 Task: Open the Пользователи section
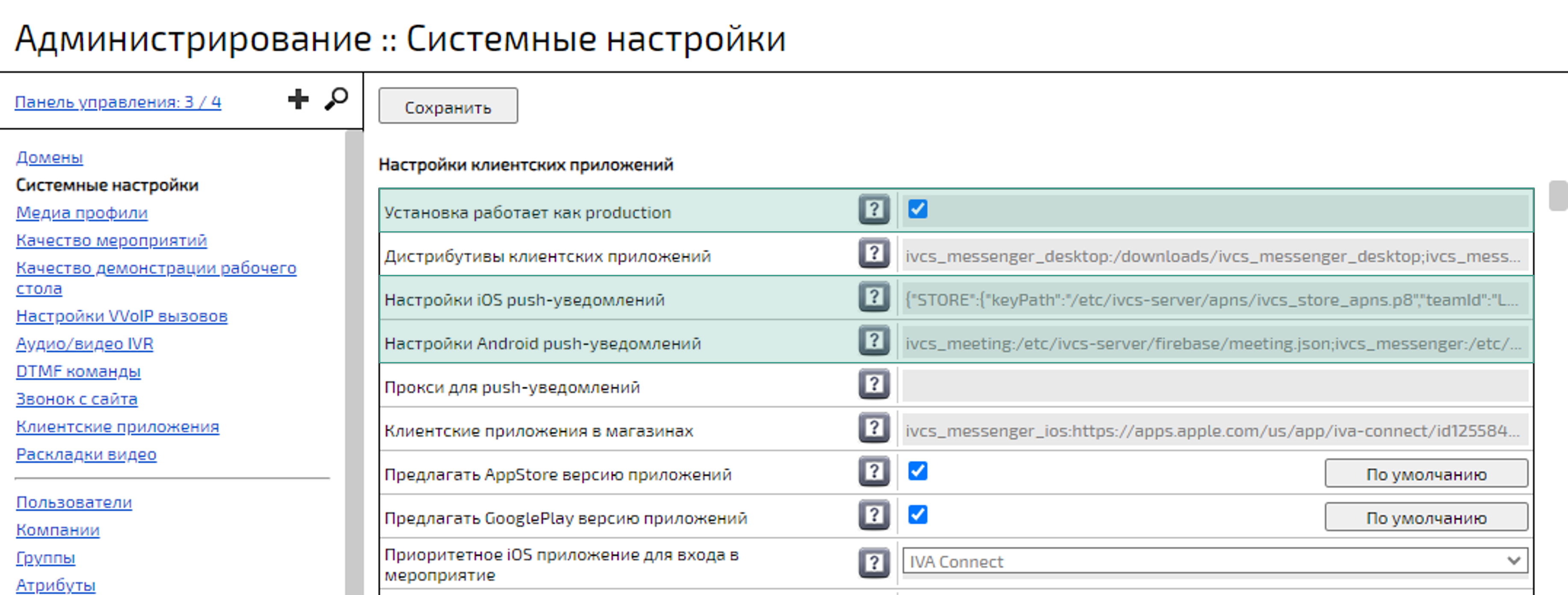74,503
